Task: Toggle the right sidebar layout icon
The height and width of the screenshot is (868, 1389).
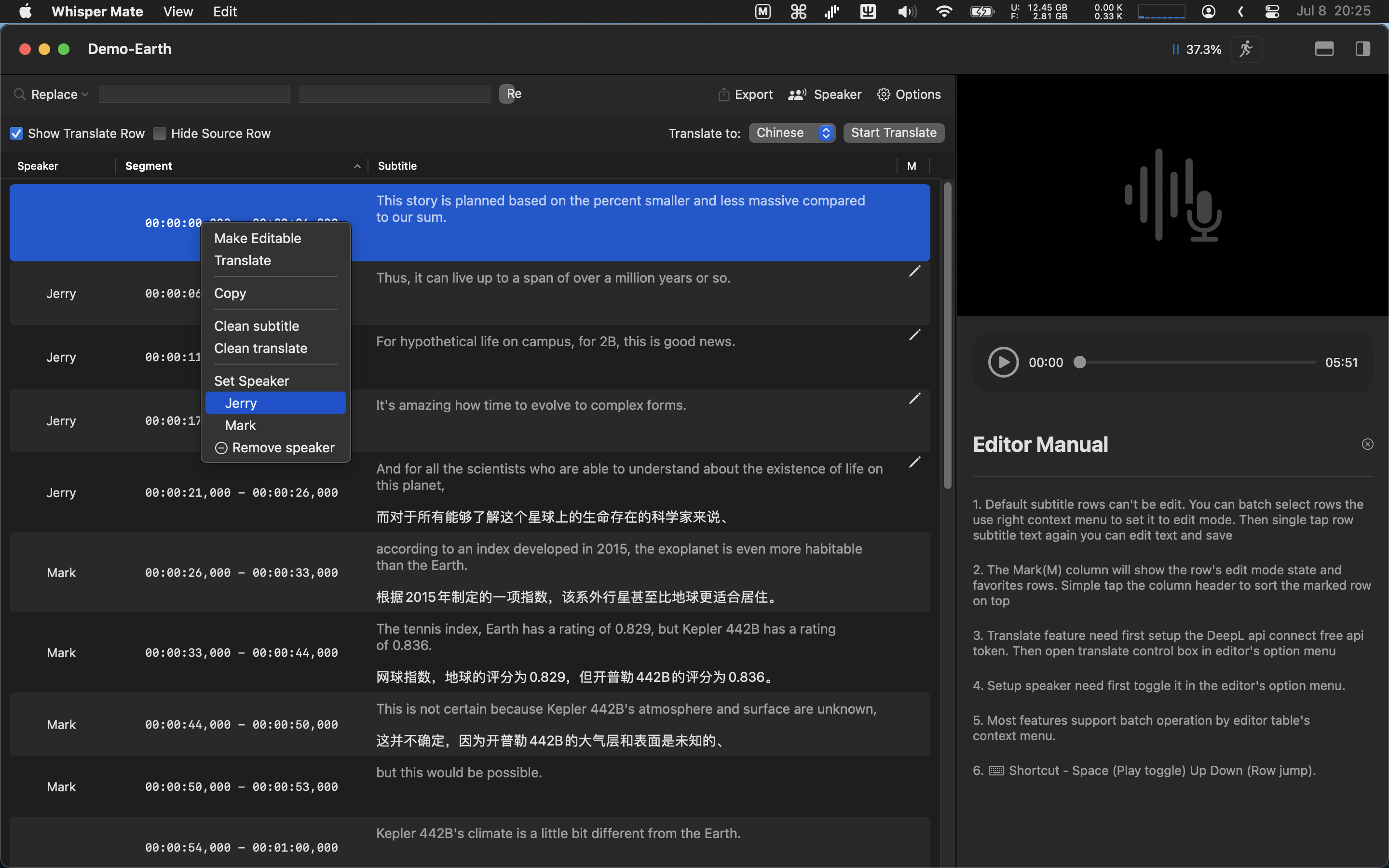Action: [x=1362, y=49]
